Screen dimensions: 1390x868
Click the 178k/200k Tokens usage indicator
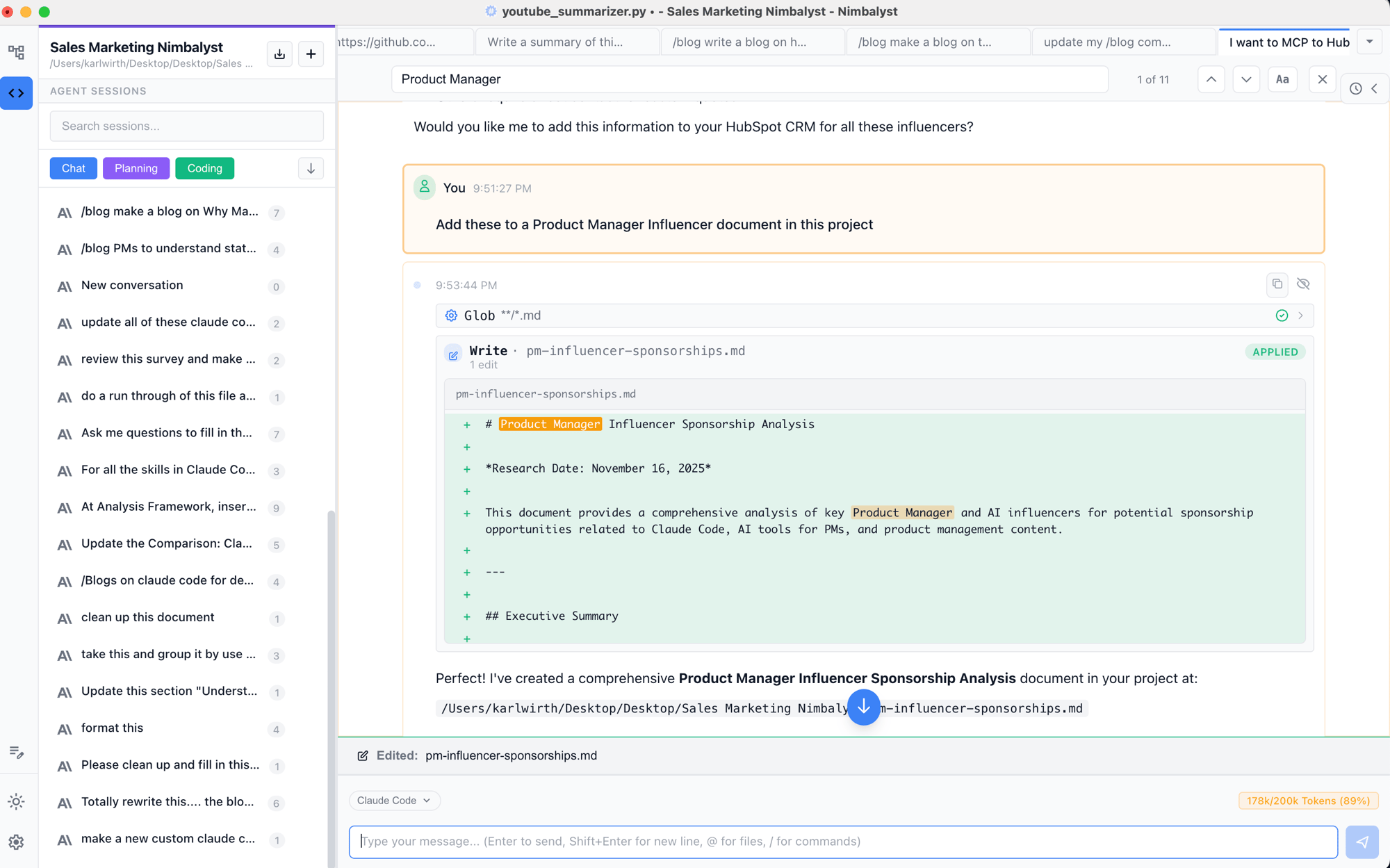[1307, 801]
